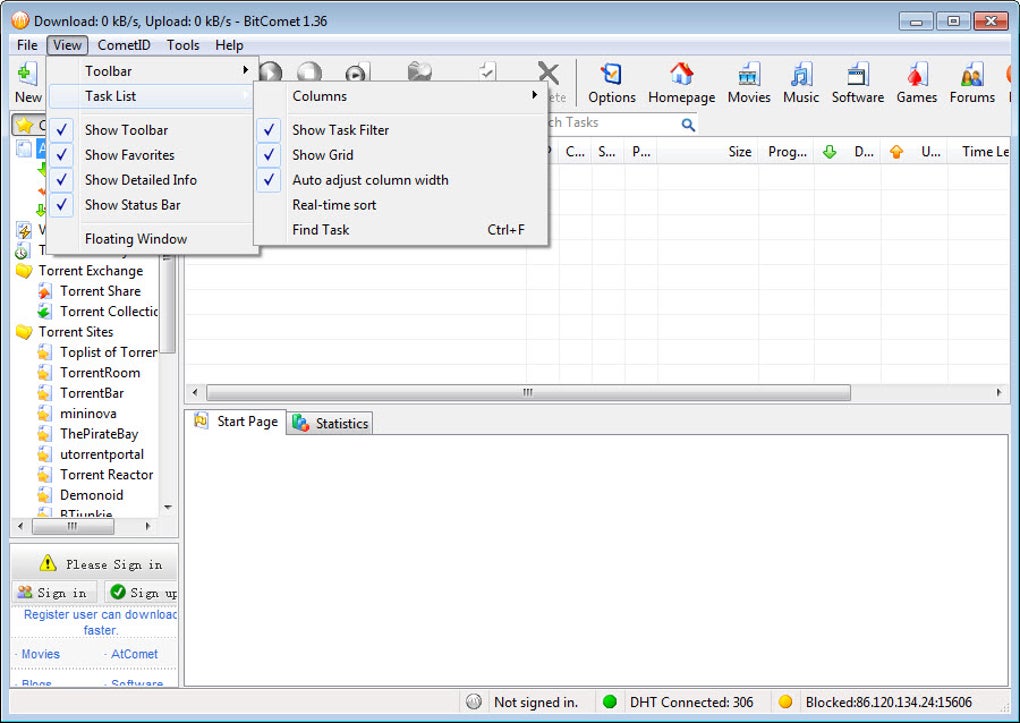The height and width of the screenshot is (723, 1020).
Task: Click the sign-in status icon in status bar
Action: tap(474, 702)
